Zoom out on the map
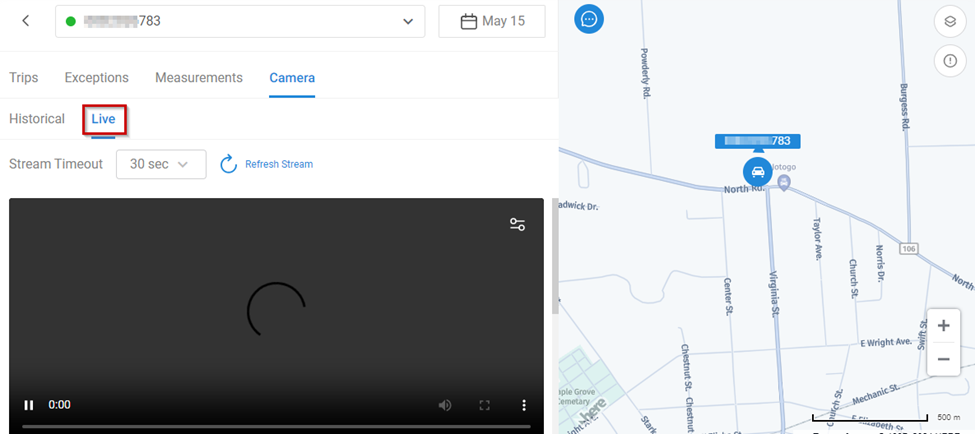975x434 pixels. click(943, 359)
